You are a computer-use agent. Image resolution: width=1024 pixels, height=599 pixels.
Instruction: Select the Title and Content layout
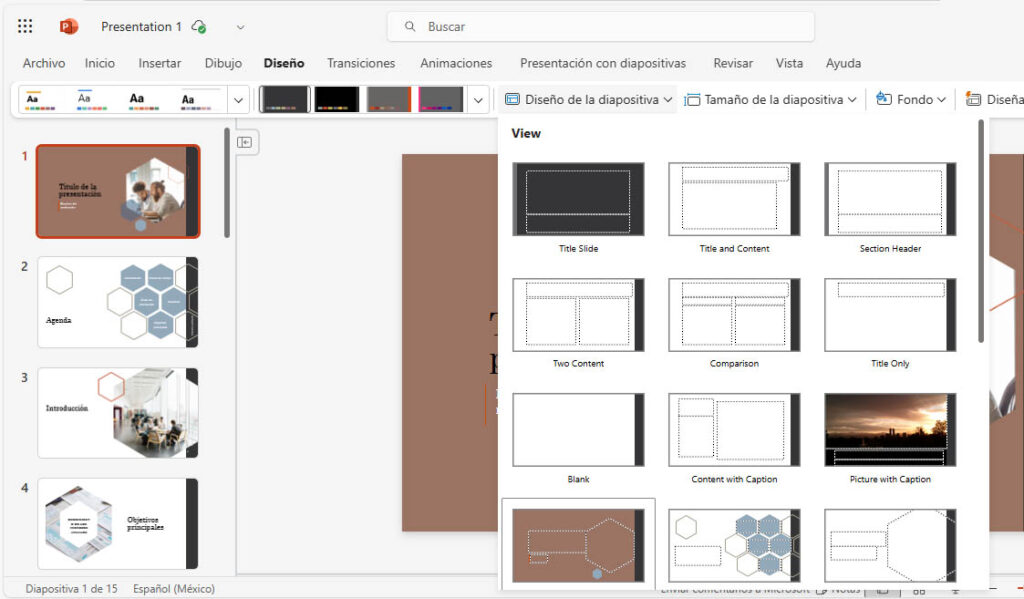[x=734, y=200]
